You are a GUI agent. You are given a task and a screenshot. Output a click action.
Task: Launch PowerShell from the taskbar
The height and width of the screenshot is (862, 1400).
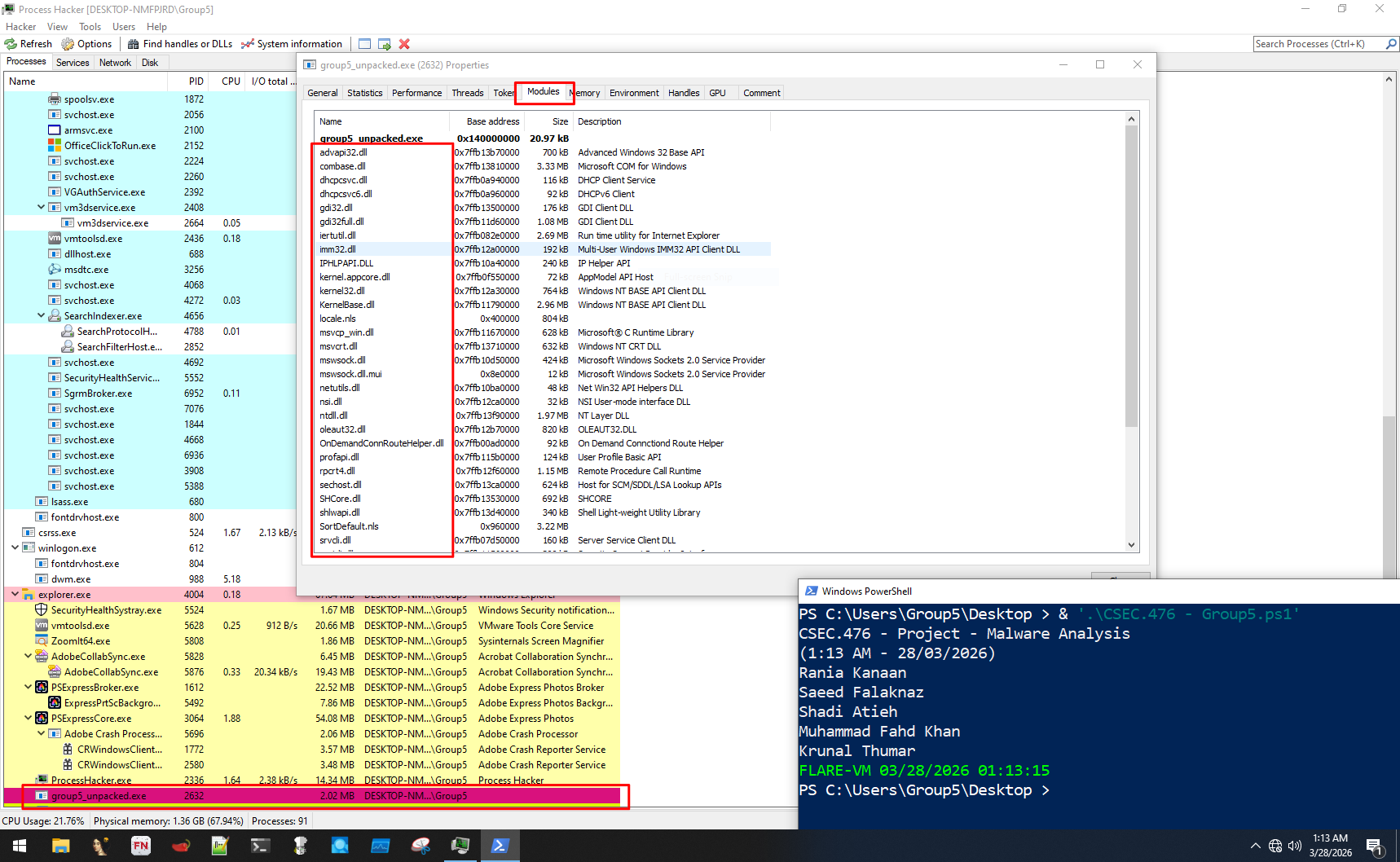[500, 845]
